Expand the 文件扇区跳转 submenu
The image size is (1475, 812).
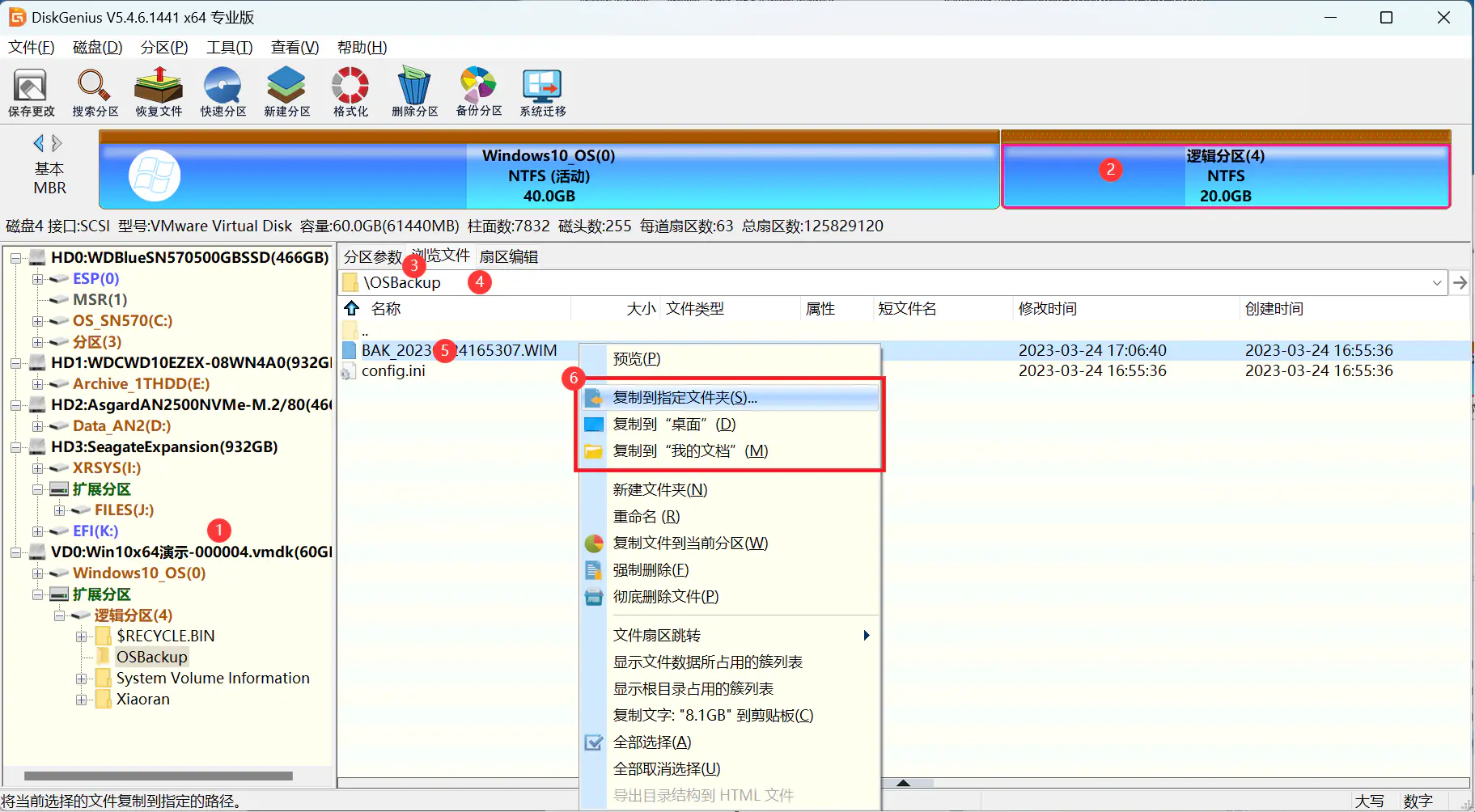tap(866, 636)
